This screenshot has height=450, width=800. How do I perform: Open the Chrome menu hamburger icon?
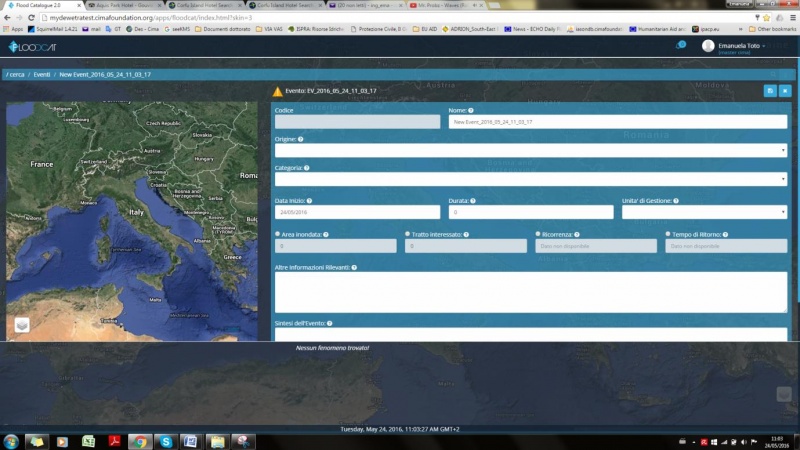793,18
